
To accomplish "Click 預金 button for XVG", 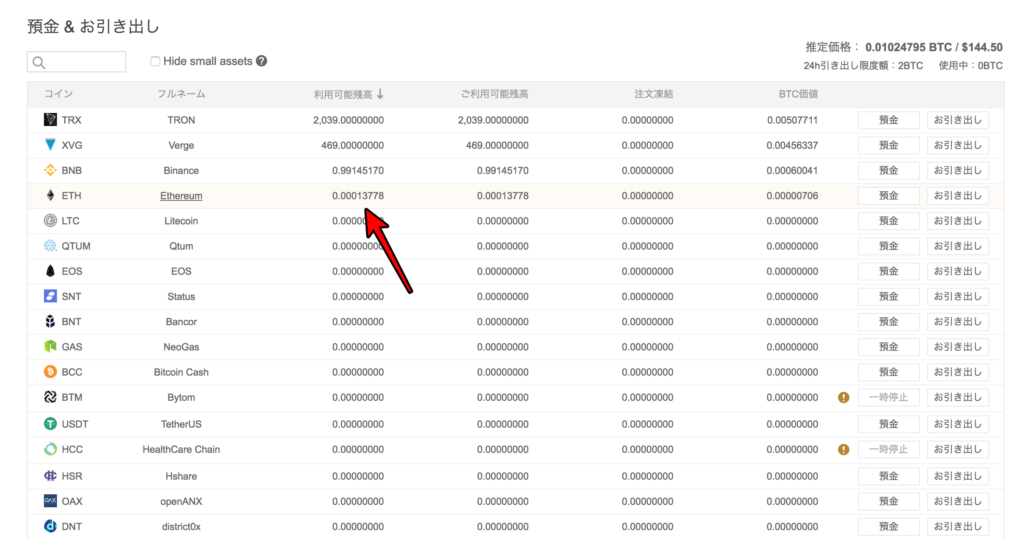I will point(888,145).
